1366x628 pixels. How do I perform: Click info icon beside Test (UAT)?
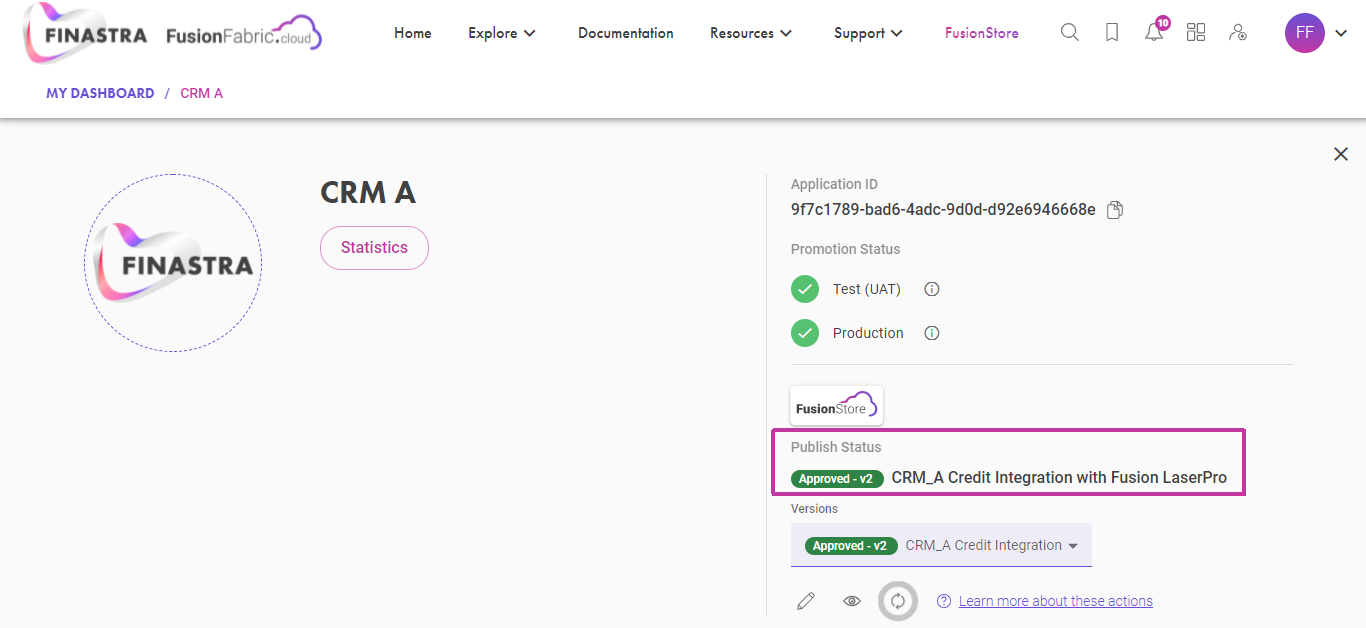932,289
